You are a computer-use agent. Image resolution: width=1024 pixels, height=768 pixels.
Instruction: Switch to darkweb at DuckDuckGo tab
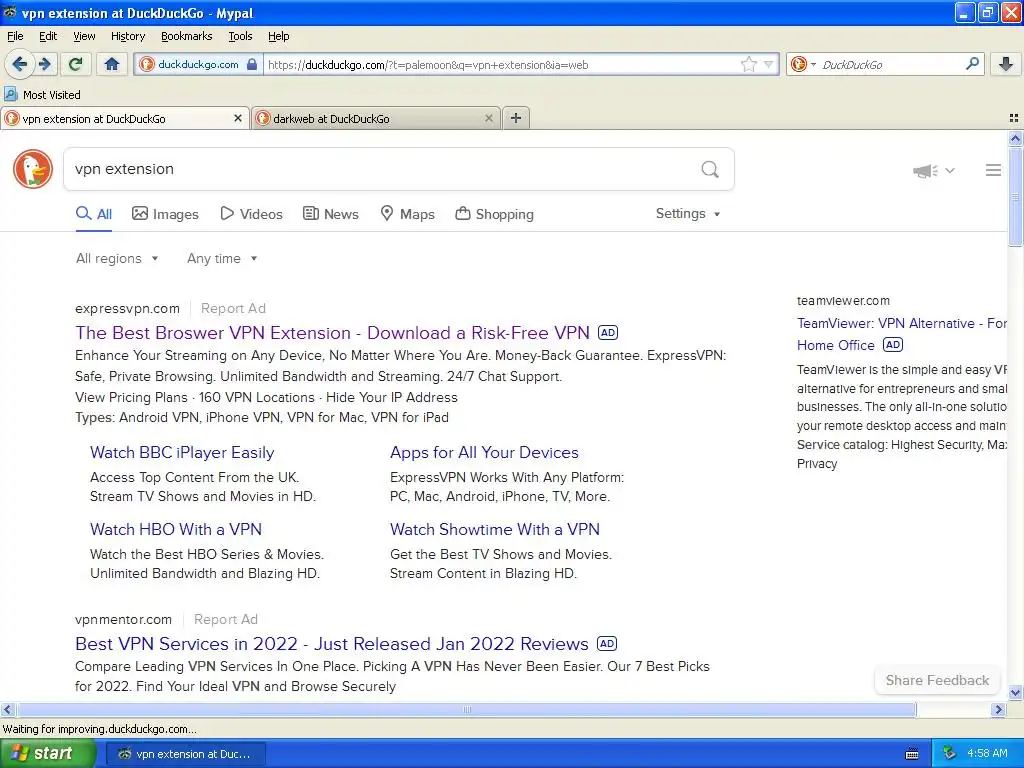(376, 118)
